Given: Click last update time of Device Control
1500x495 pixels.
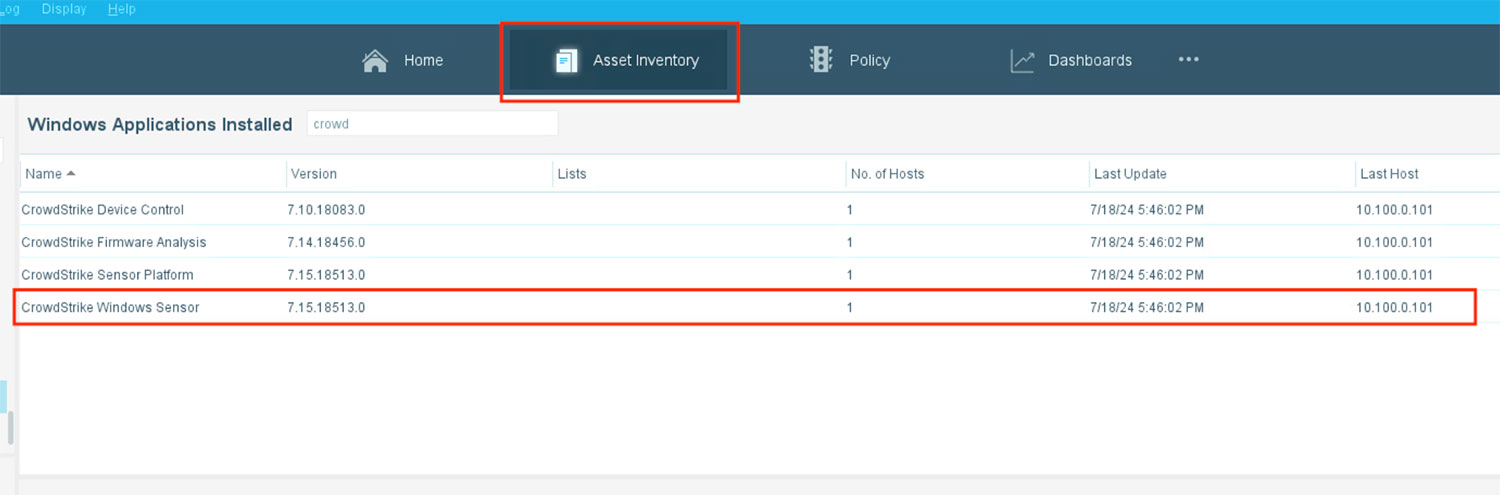Looking at the screenshot, I should [x=1147, y=210].
